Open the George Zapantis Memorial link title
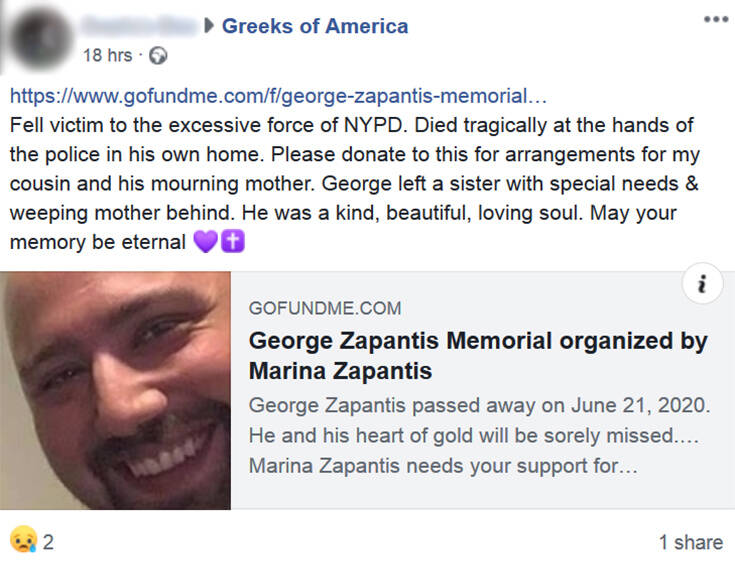735x561 pixels. pyautogui.click(x=477, y=355)
